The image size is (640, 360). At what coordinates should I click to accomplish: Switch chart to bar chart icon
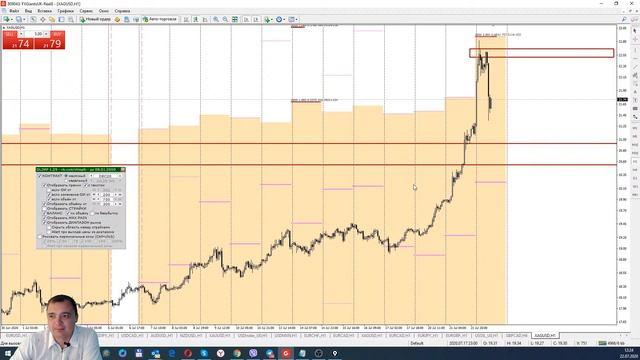click(x=186, y=19)
